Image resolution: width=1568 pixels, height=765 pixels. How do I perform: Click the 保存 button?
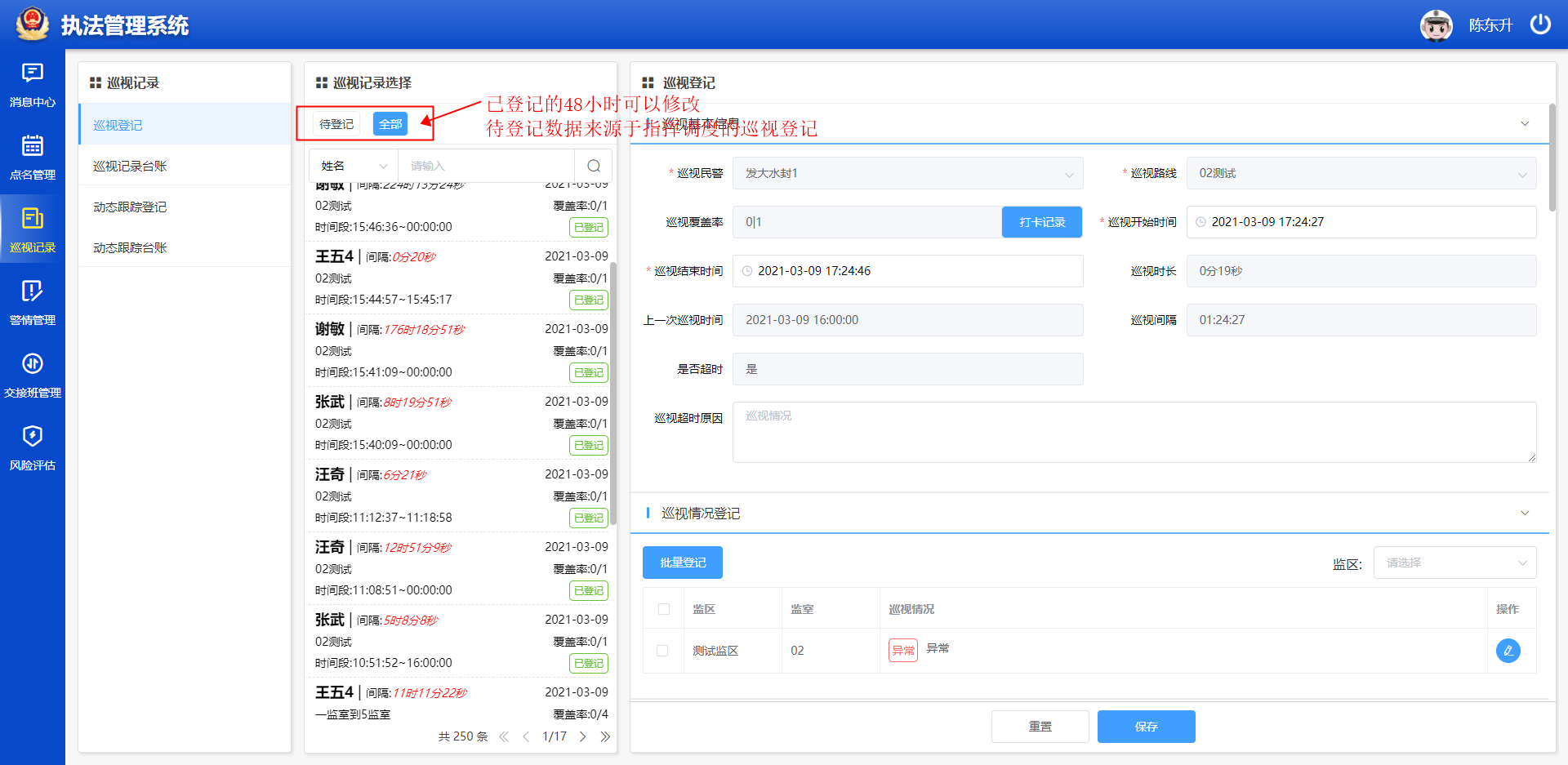1146,727
